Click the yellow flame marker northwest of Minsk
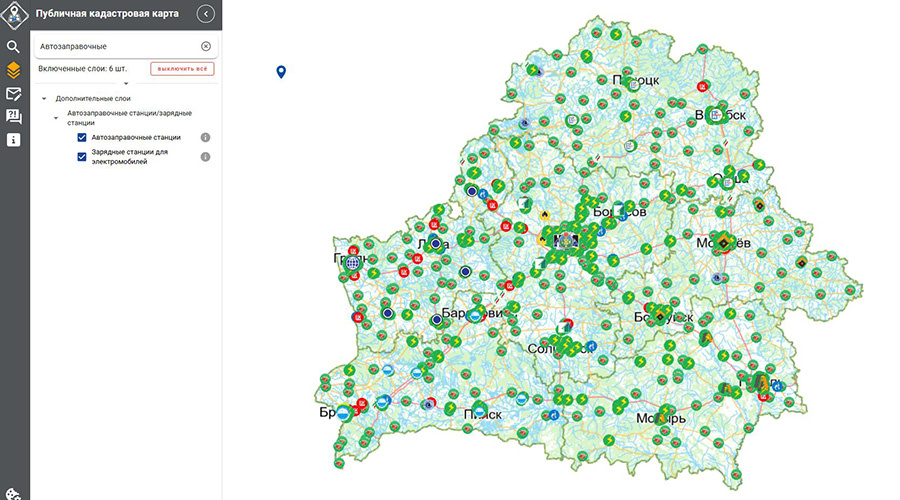900x500 pixels. pyautogui.click(x=544, y=216)
